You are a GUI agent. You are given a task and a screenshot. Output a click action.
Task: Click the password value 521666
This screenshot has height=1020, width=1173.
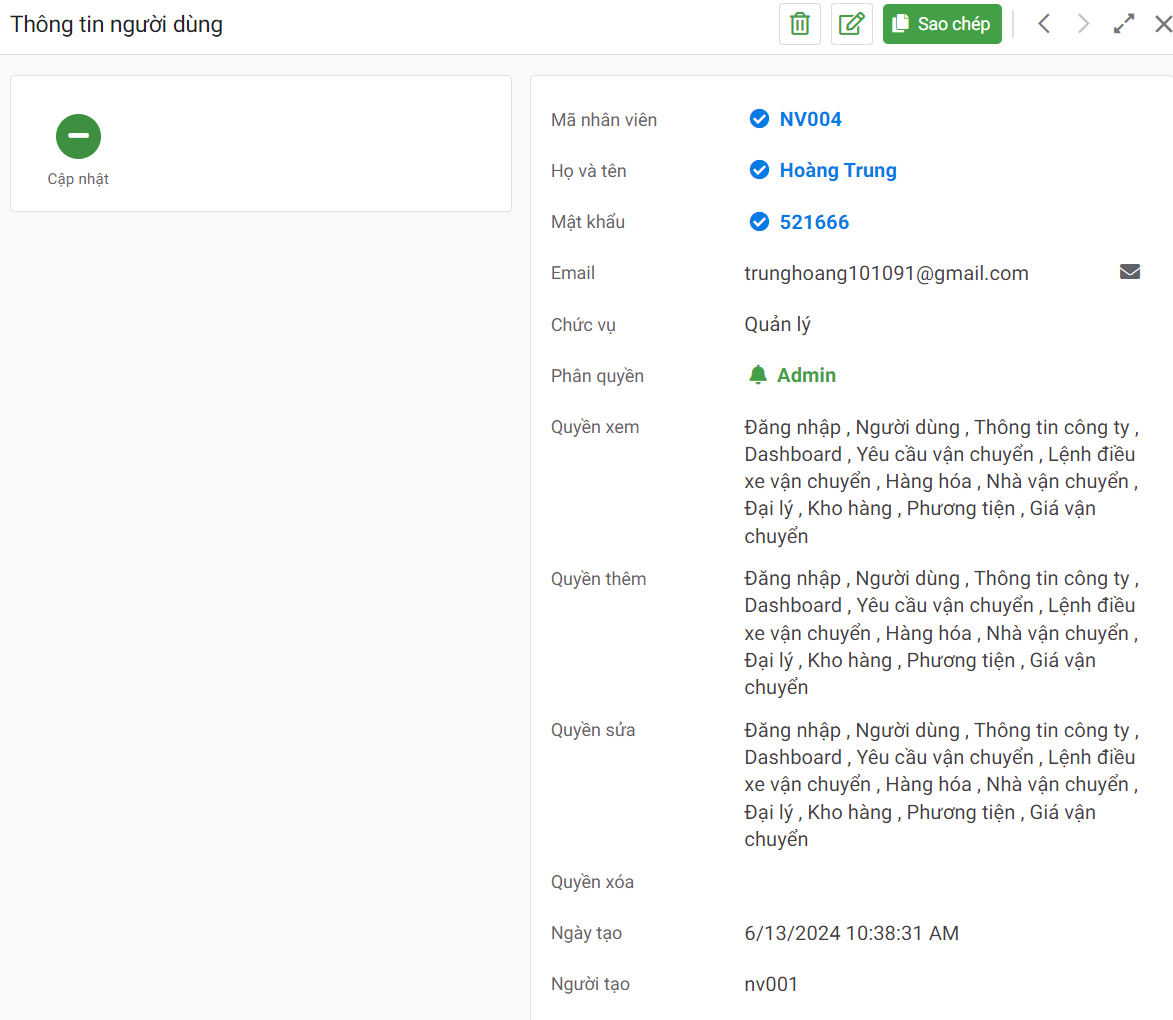[x=814, y=222]
